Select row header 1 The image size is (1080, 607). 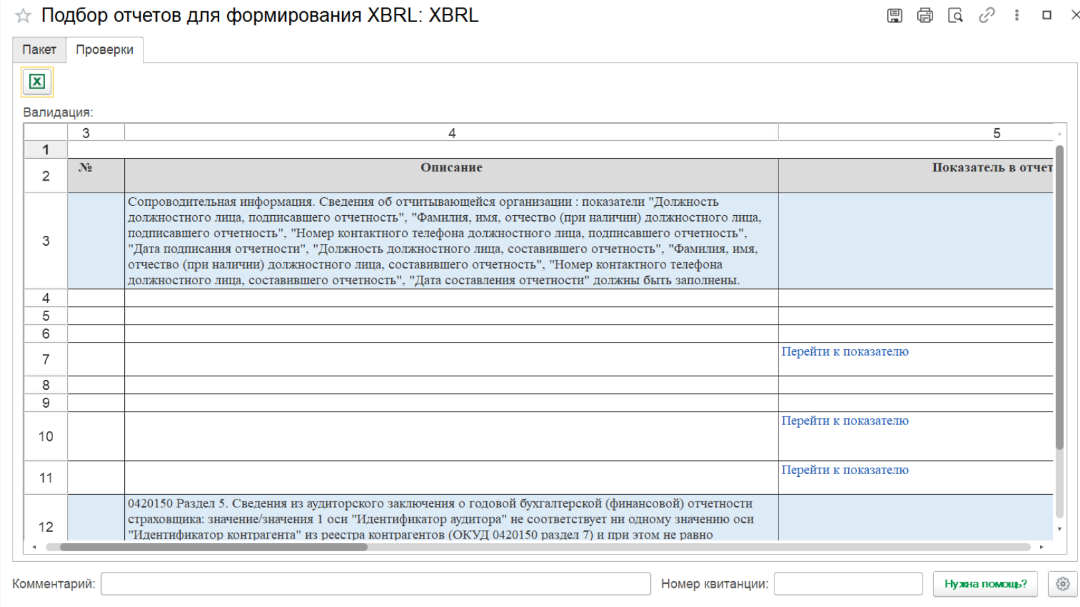[x=45, y=150]
